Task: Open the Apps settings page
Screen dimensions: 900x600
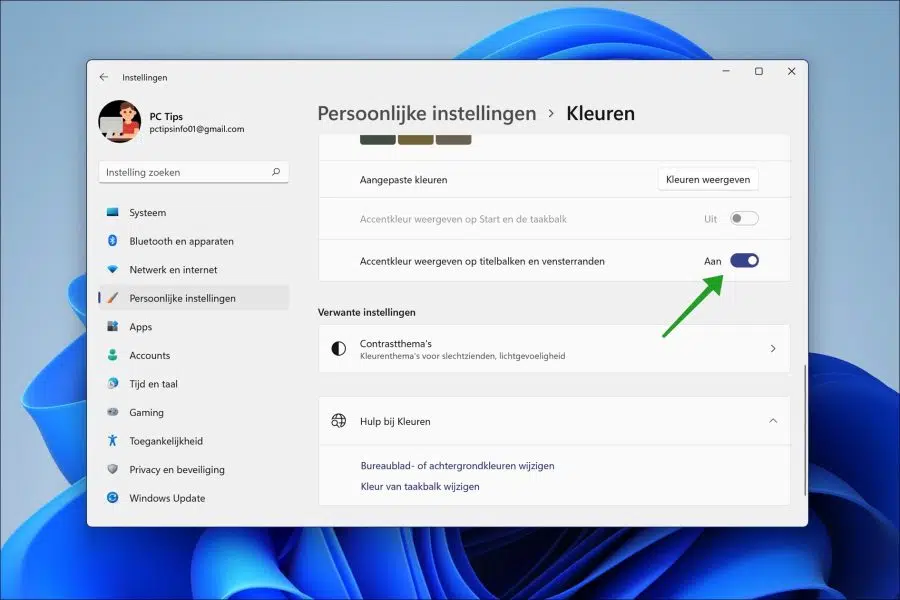Action: [194, 327]
